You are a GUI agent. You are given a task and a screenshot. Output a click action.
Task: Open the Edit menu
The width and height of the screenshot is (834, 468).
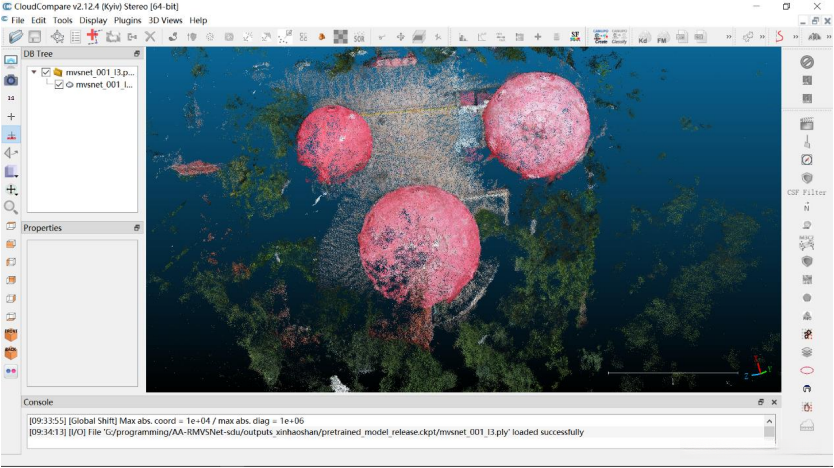(x=38, y=20)
